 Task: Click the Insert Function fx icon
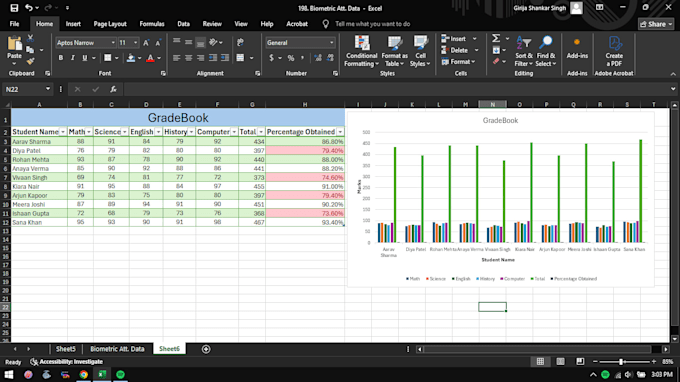(113, 89)
